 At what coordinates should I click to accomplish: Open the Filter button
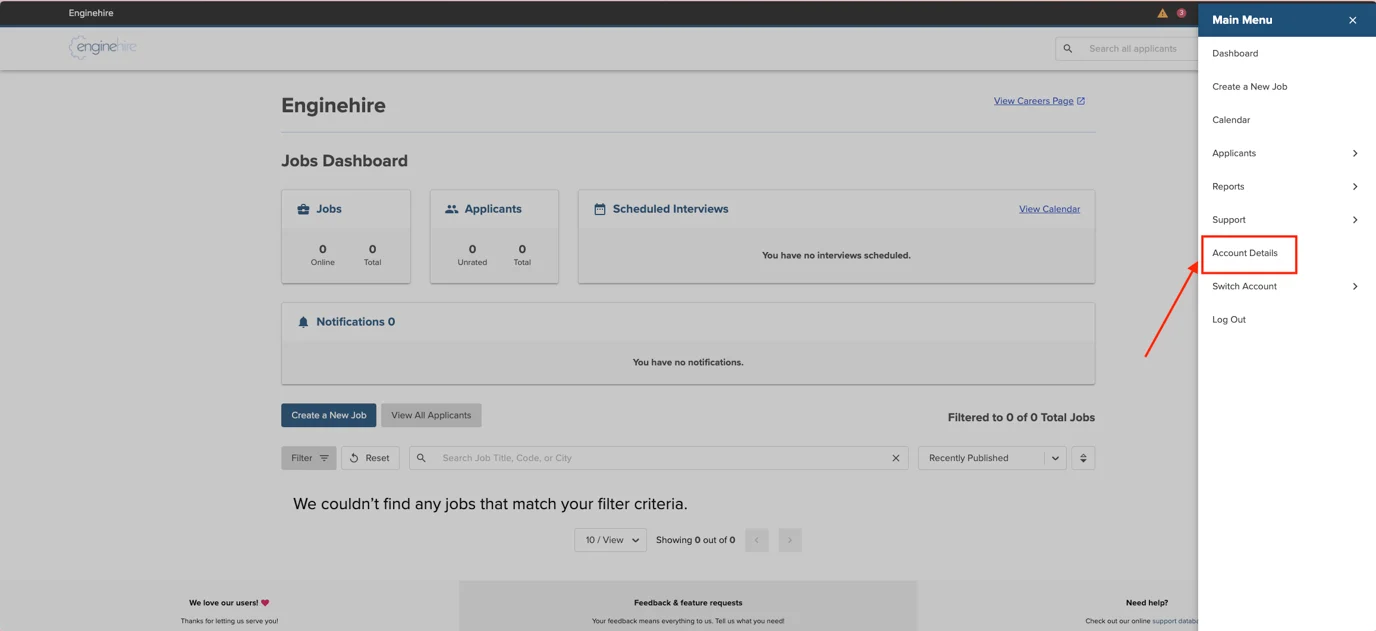tap(309, 458)
